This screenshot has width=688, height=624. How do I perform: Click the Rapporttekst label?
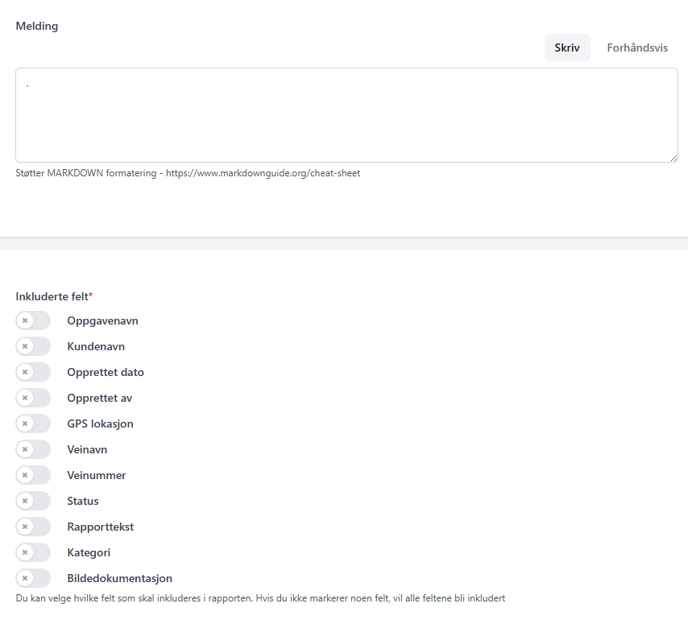click(x=100, y=527)
